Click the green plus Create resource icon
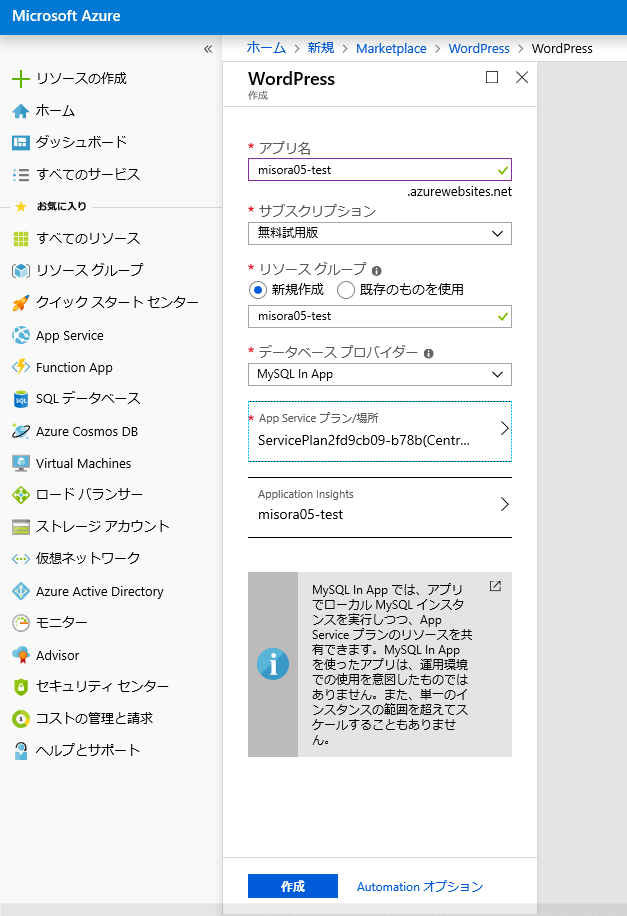Screen dimensions: 627x916 pos(20,79)
